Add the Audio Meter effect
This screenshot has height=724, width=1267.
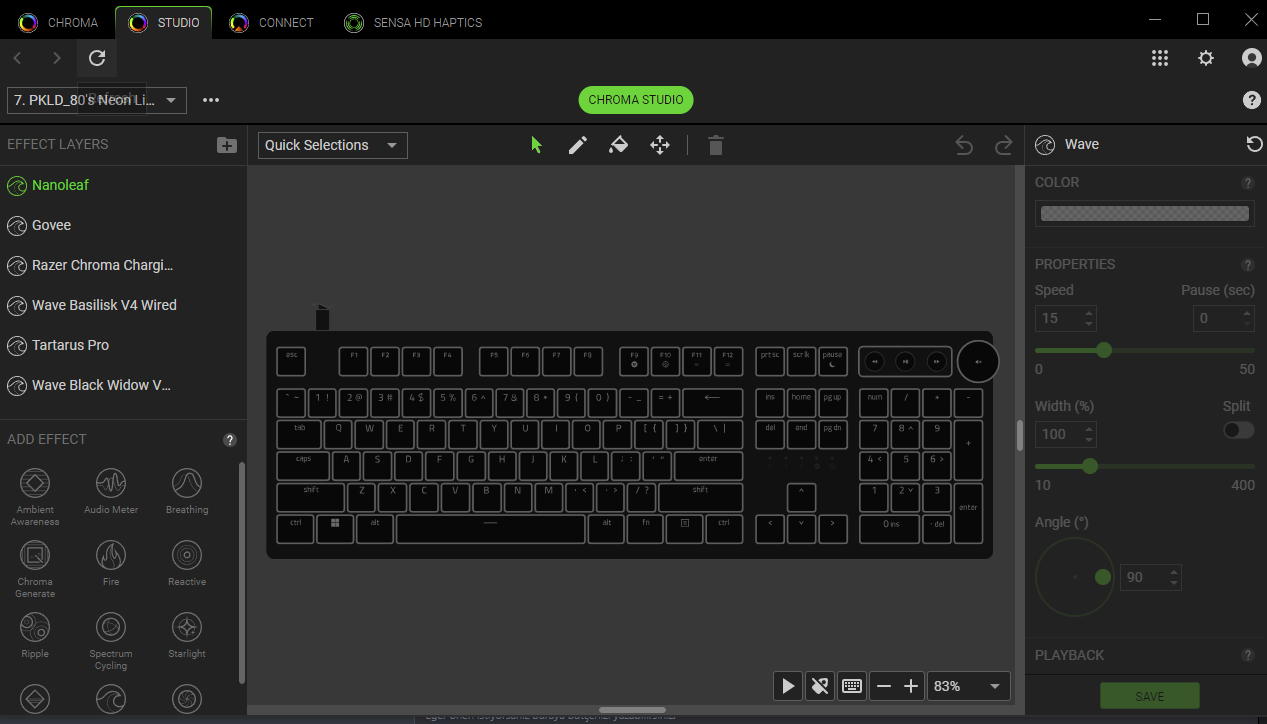[111, 491]
